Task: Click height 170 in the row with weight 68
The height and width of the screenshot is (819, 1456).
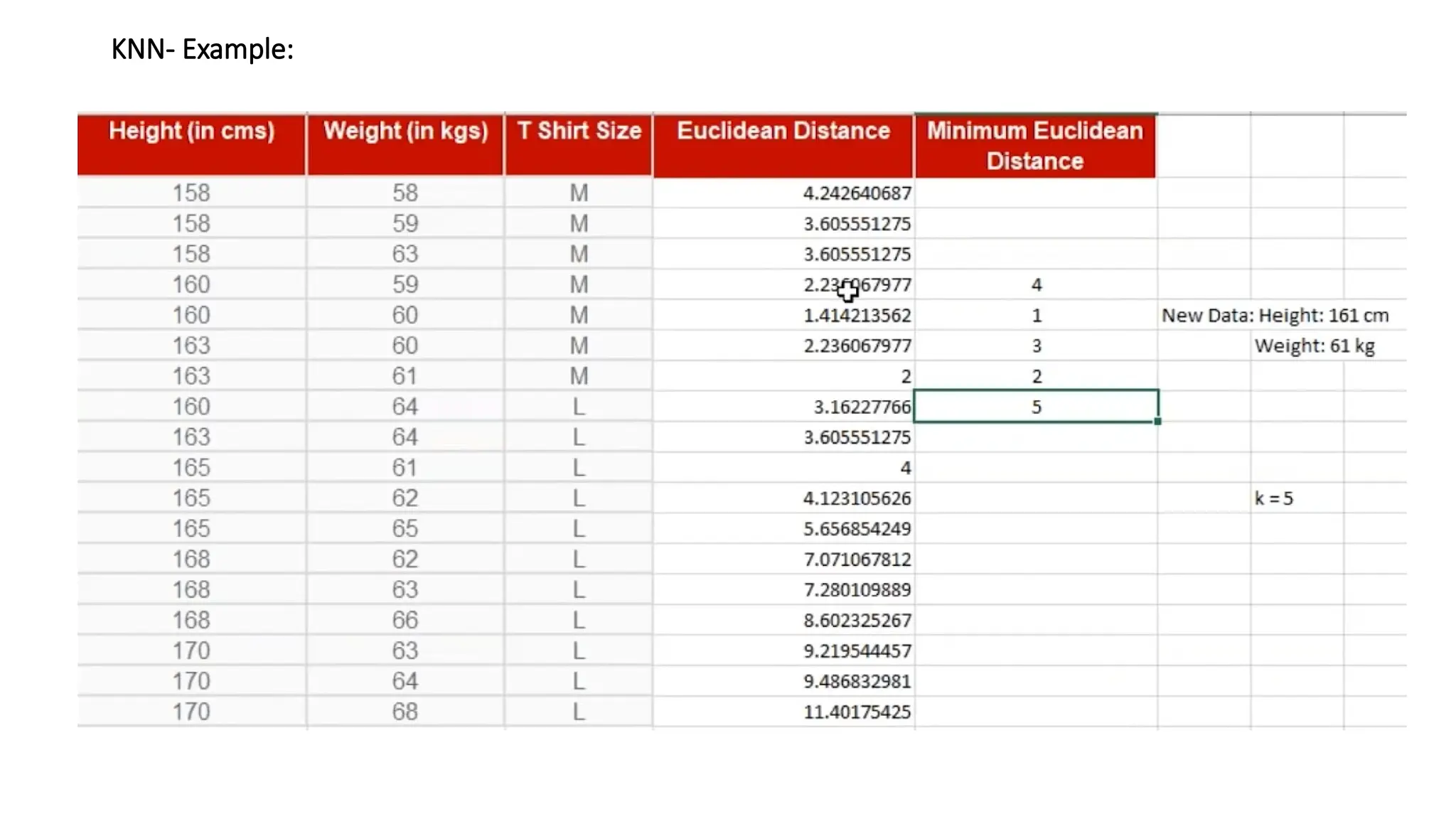Action: tap(191, 712)
